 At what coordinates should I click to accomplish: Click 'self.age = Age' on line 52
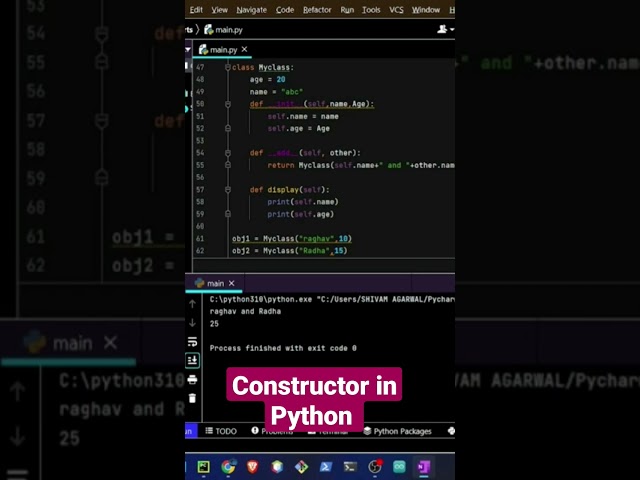298,129
